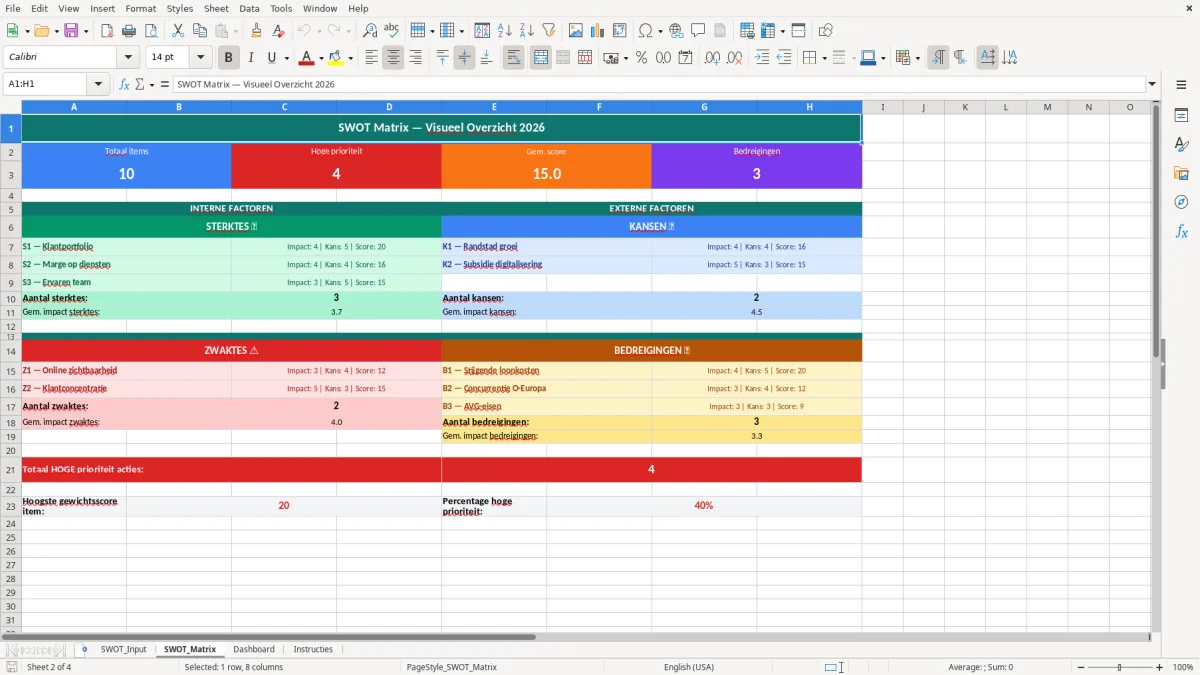Toggle Underline formatting

(x=271, y=58)
